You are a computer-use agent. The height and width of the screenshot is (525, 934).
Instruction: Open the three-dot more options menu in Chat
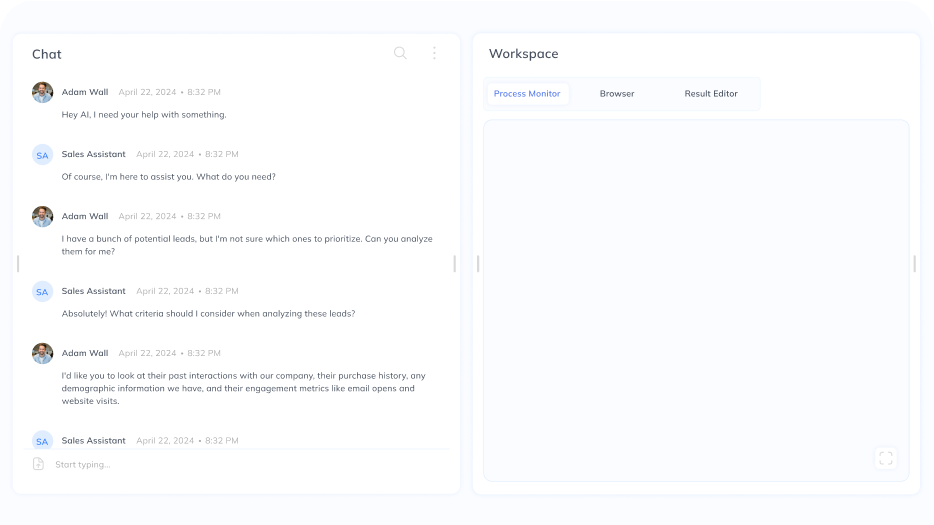click(434, 53)
